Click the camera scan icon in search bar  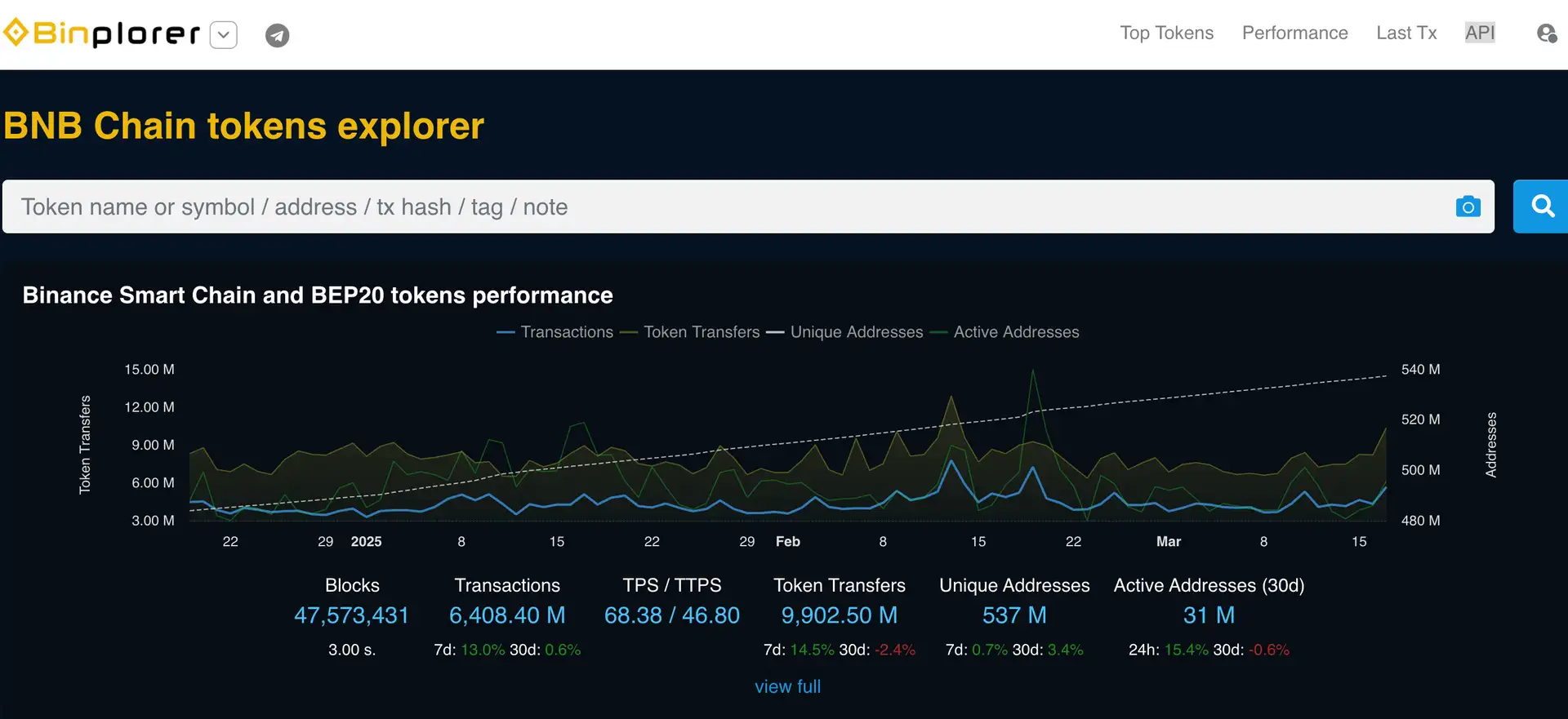tap(1468, 207)
